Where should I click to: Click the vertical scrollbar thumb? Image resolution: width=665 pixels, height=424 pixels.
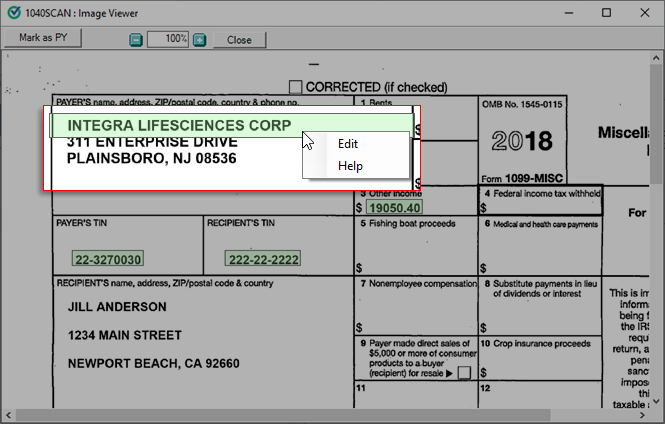click(656, 124)
